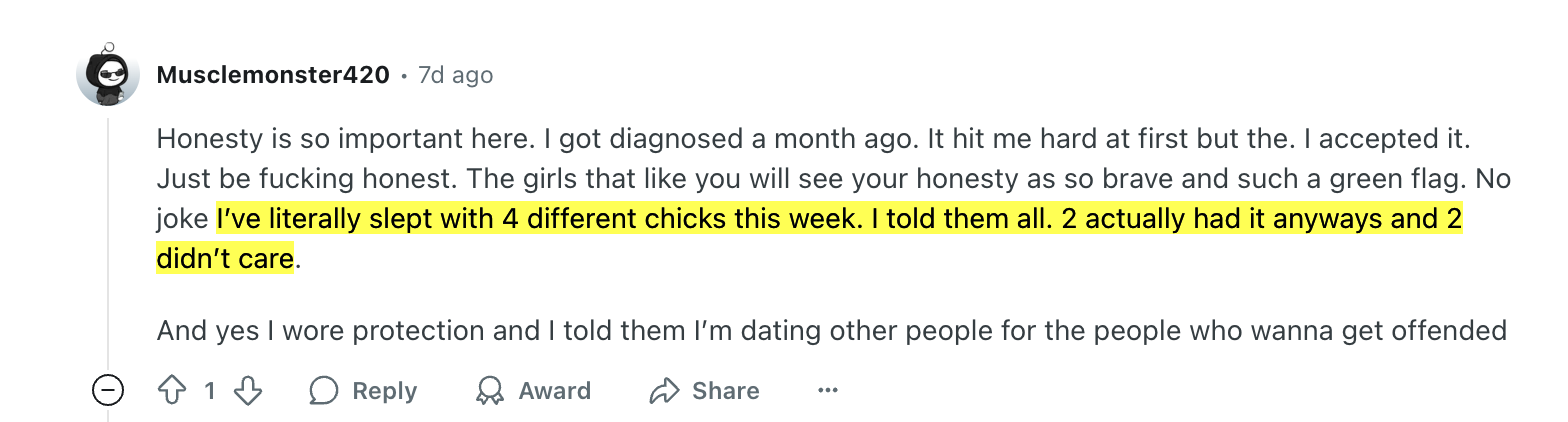
Task: Click the vote count number 1
Action: [x=210, y=390]
